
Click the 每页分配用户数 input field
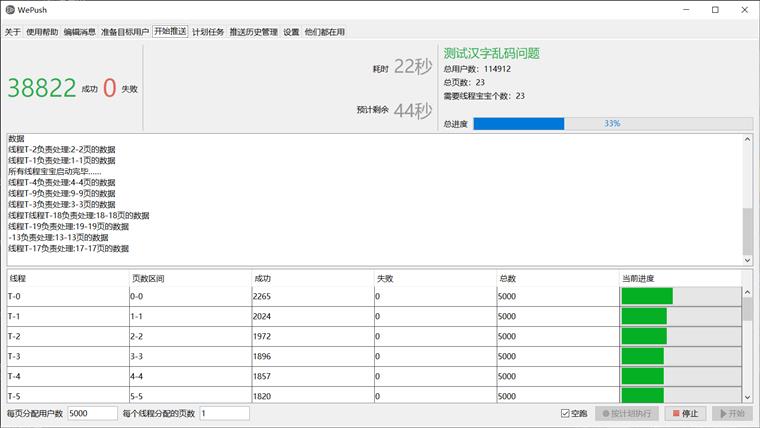[92, 413]
